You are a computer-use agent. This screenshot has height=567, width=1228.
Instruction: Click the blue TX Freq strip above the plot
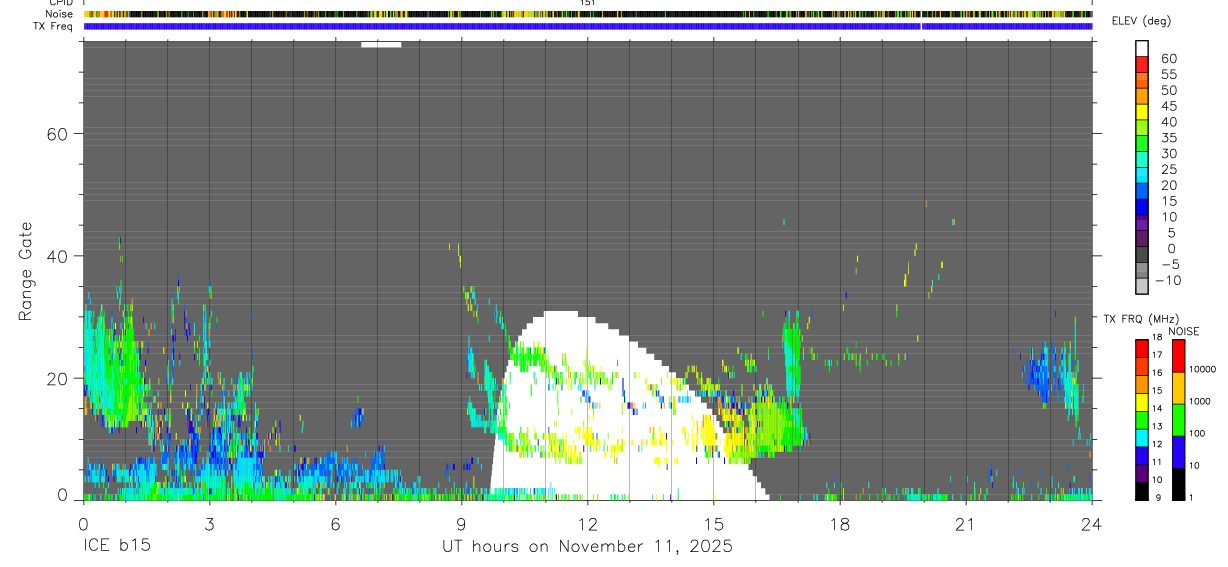coord(588,26)
